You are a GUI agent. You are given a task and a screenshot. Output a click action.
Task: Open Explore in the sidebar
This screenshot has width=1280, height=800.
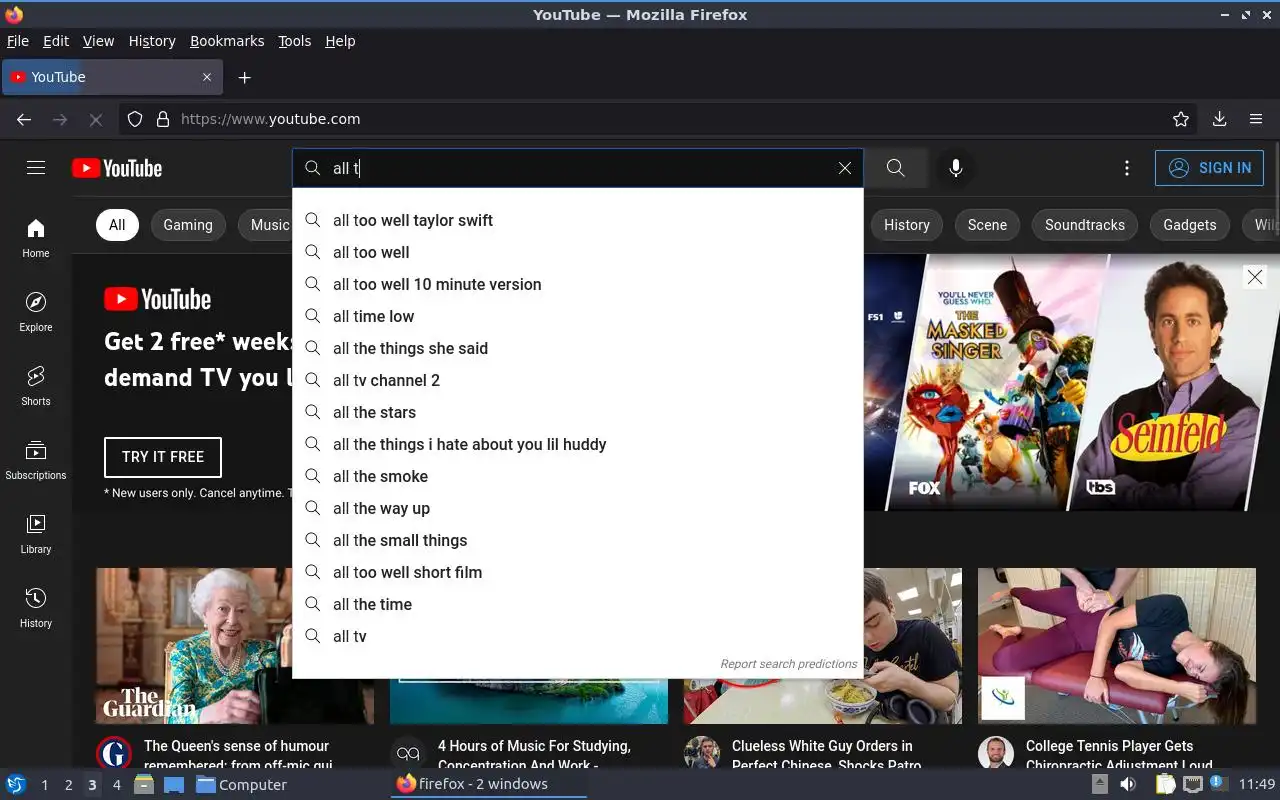click(36, 313)
